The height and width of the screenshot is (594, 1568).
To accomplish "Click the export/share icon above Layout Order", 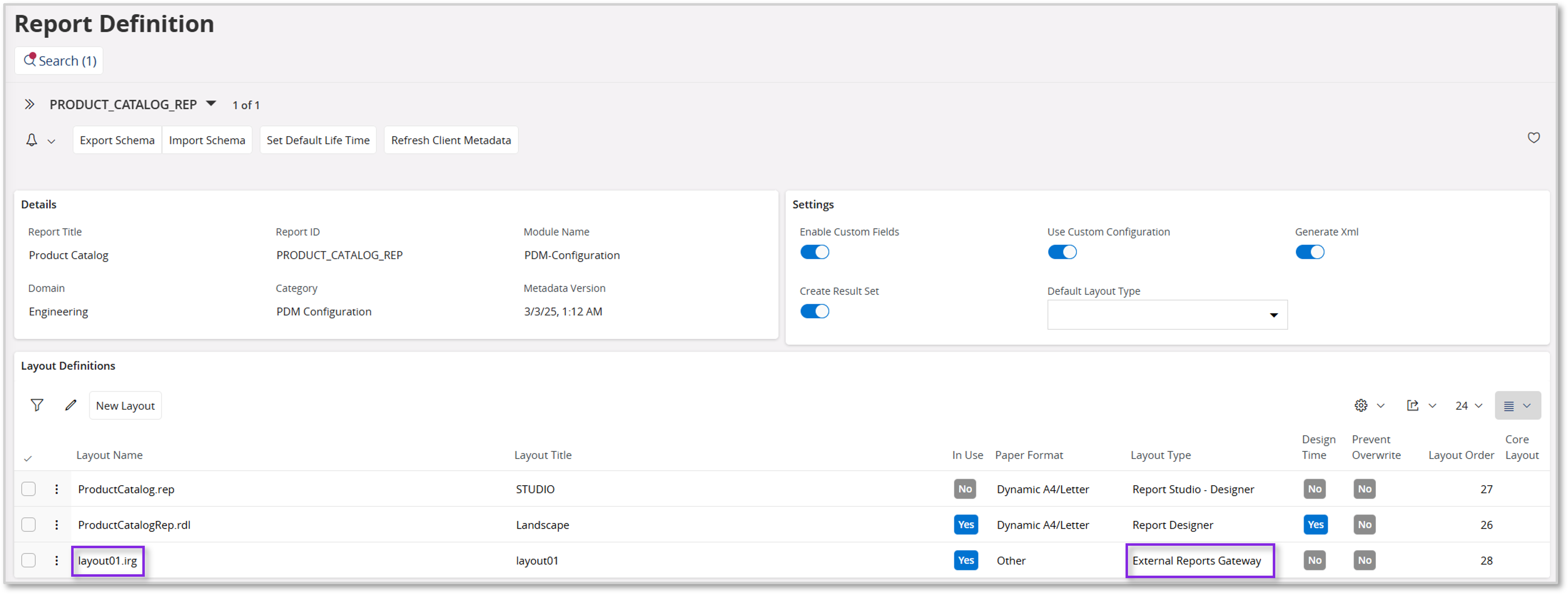I will click(1413, 405).
